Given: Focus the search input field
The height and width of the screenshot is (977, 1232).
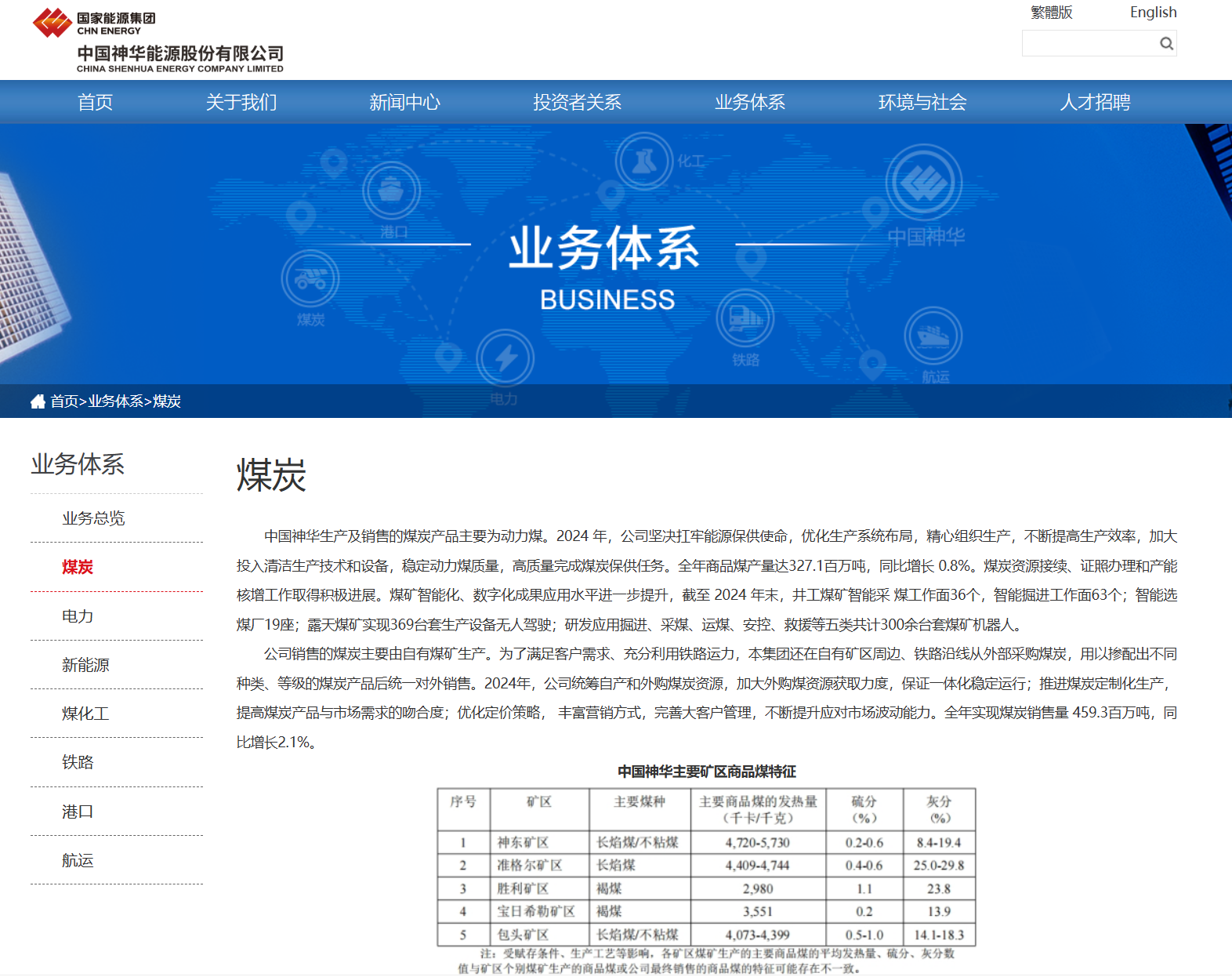Looking at the screenshot, I should point(1089,44).
